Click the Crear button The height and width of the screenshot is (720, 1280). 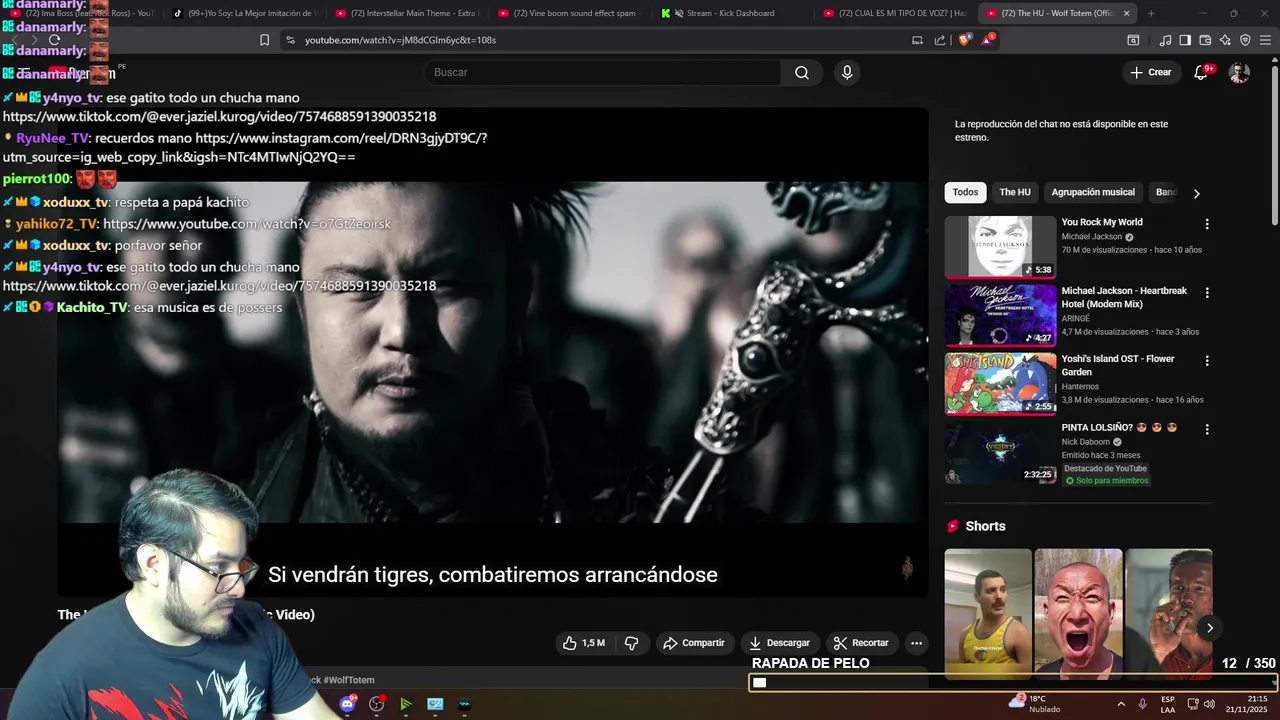tap(1150, 72)
